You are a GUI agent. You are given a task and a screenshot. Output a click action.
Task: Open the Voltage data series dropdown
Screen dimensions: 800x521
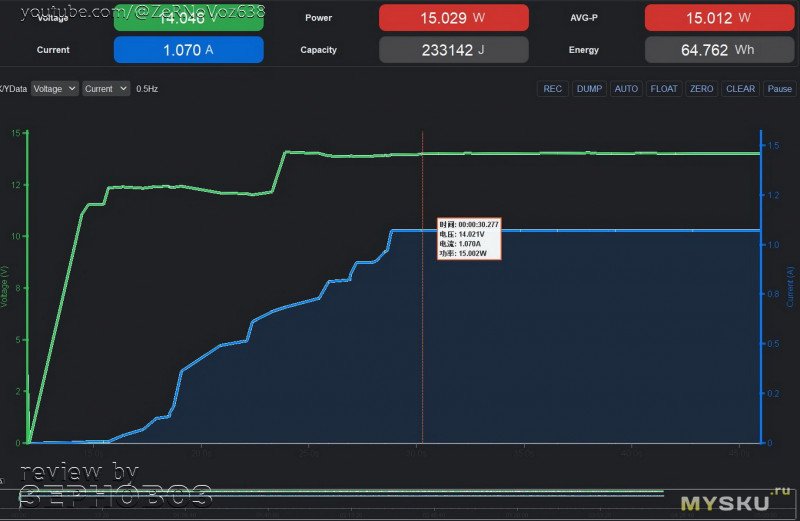tap(54, 89)
